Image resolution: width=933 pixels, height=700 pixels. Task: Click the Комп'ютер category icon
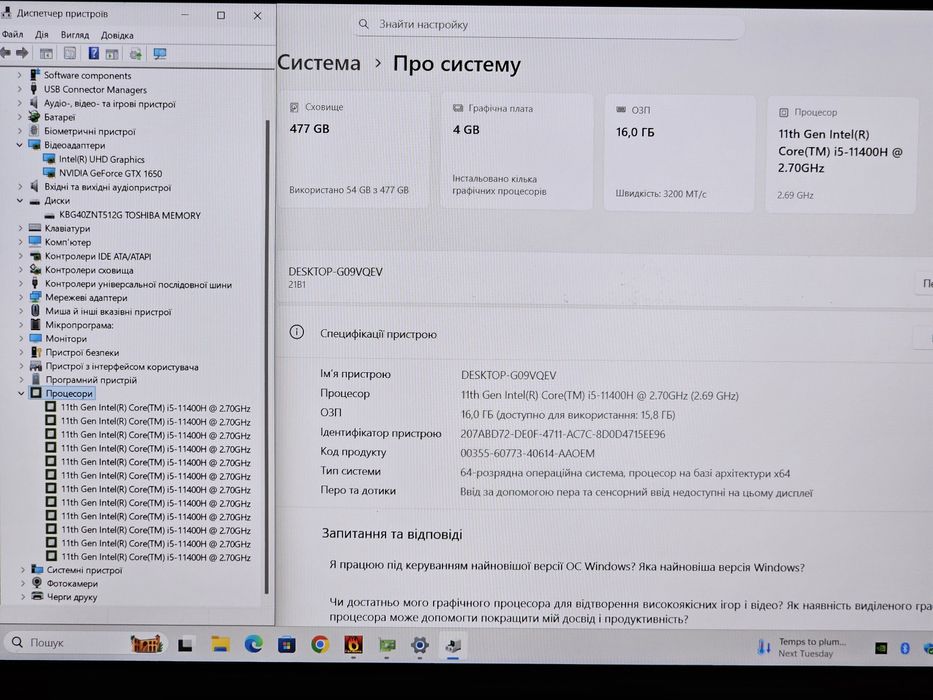tap(35, 242)
